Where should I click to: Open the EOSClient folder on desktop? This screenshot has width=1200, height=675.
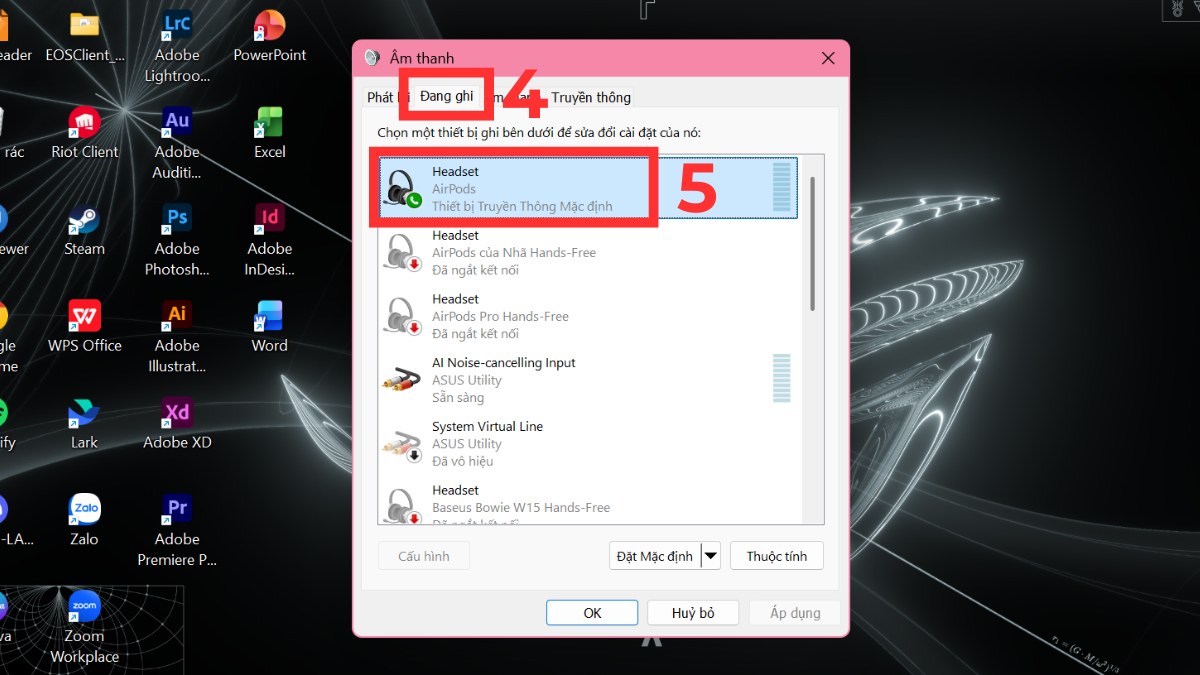click(85, 37)
